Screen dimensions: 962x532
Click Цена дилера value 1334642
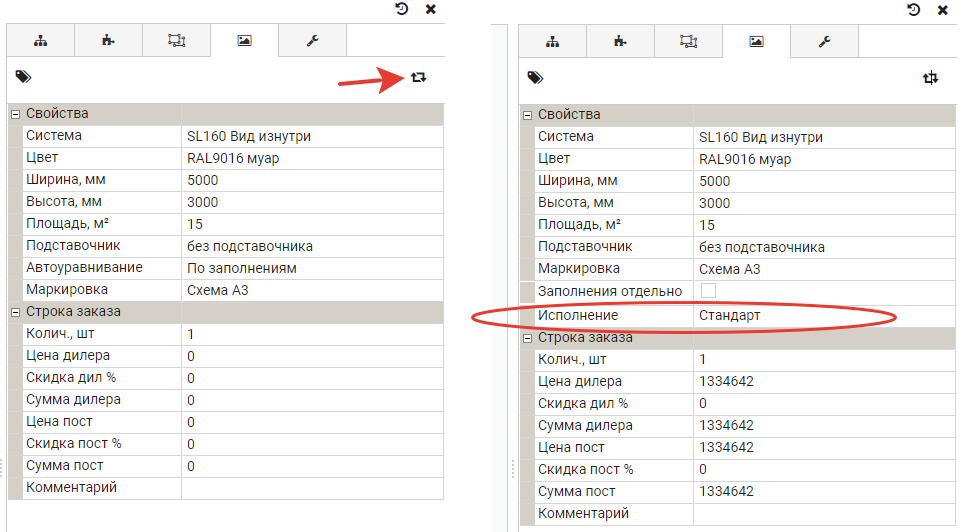(825, 381)
